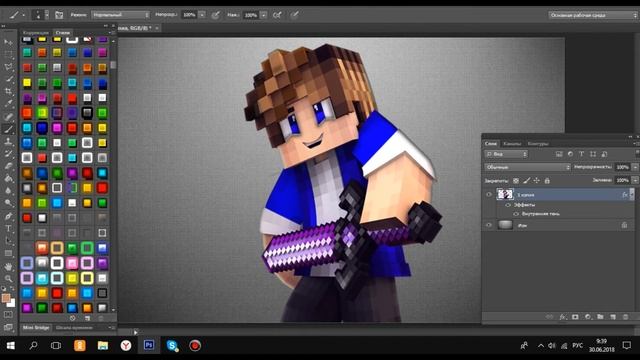Open the brush opacity slider dropdown
Screen dimensions: 640x360
click(x=202, y=15)
